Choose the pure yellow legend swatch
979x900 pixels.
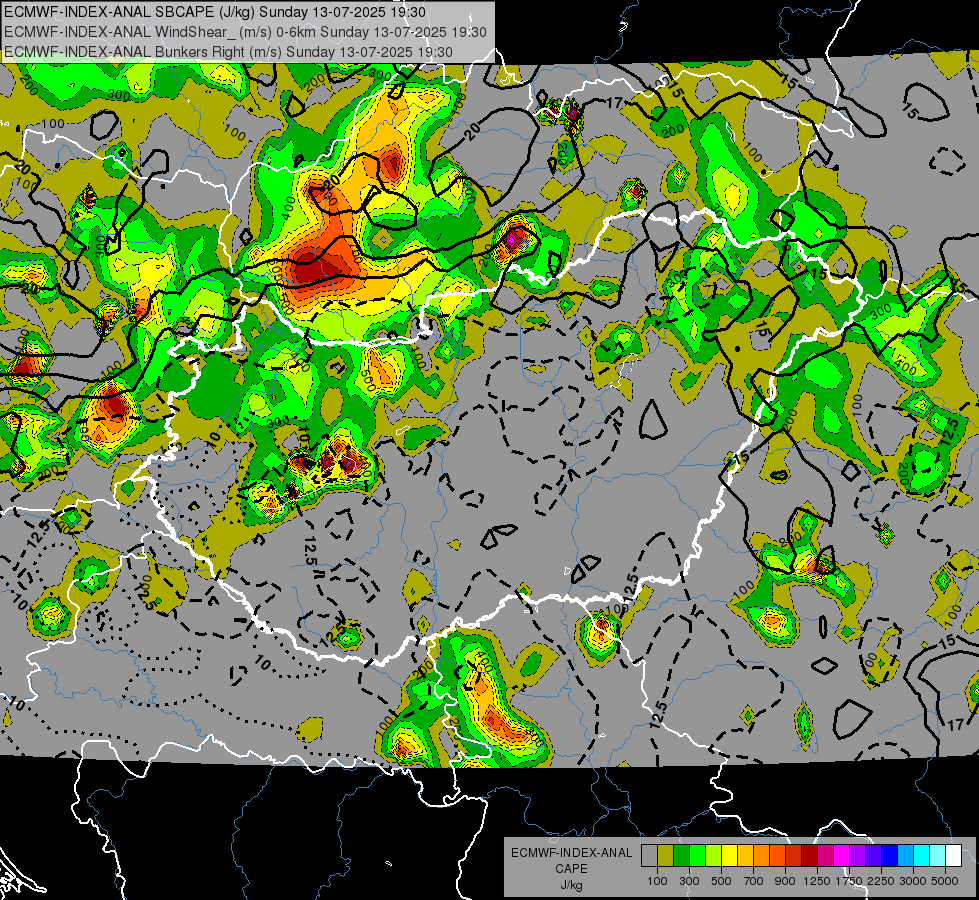point(729,856)
